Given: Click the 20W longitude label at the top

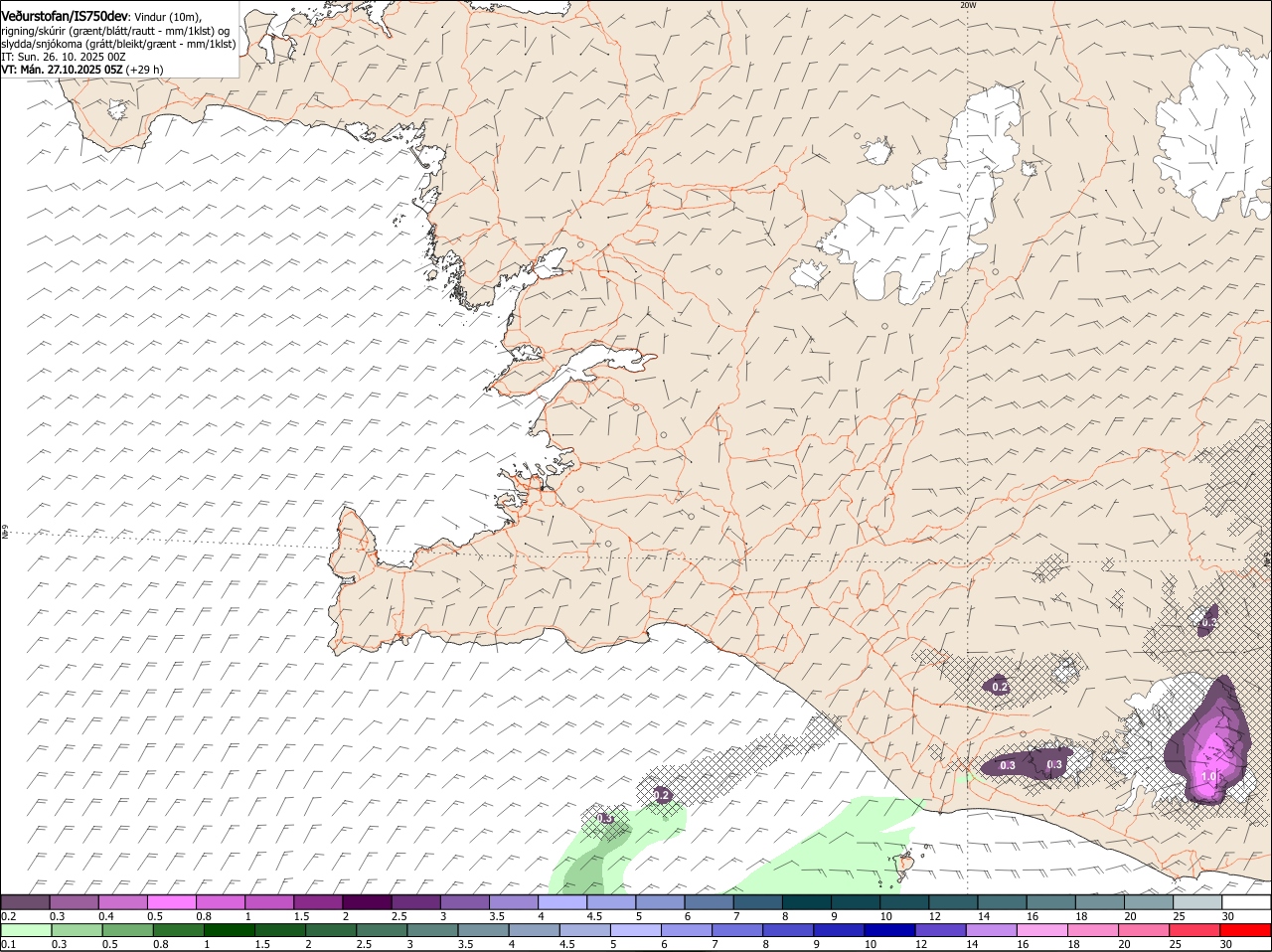Looking at the screenshot, I should pyautogui.click(x=968, y=5).
